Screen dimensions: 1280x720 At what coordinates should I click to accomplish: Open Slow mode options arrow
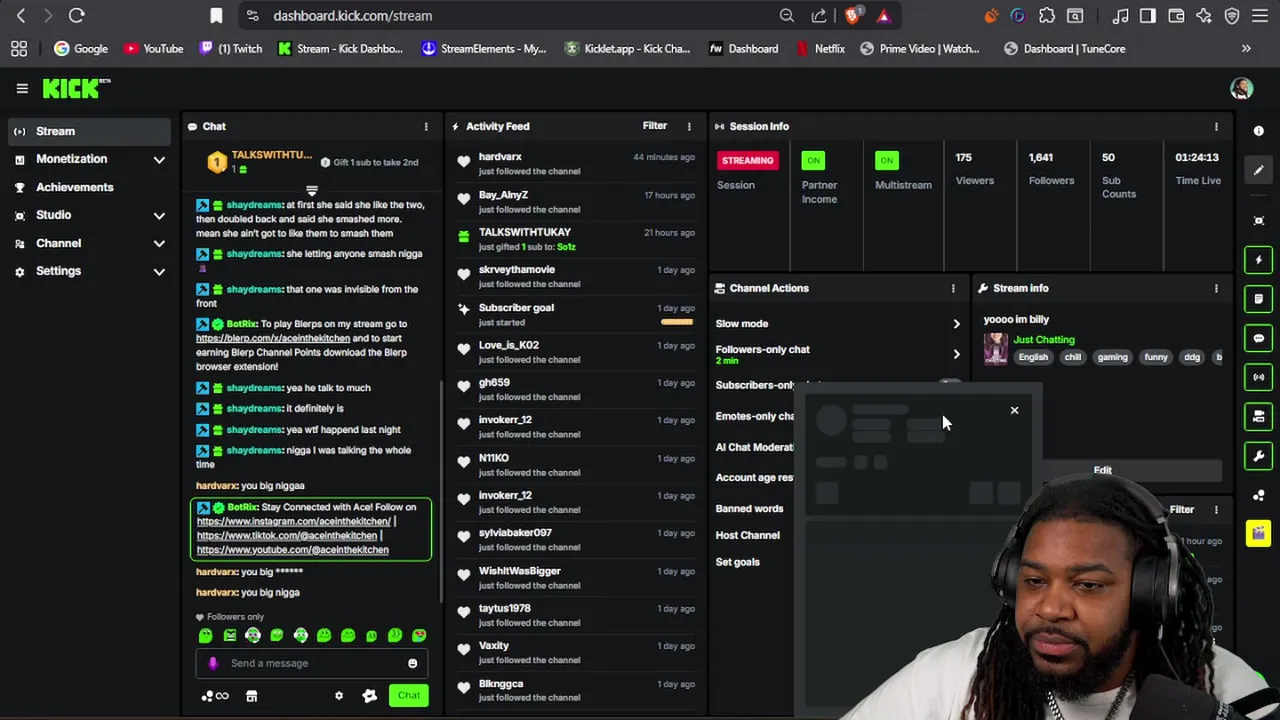(956, 324)
